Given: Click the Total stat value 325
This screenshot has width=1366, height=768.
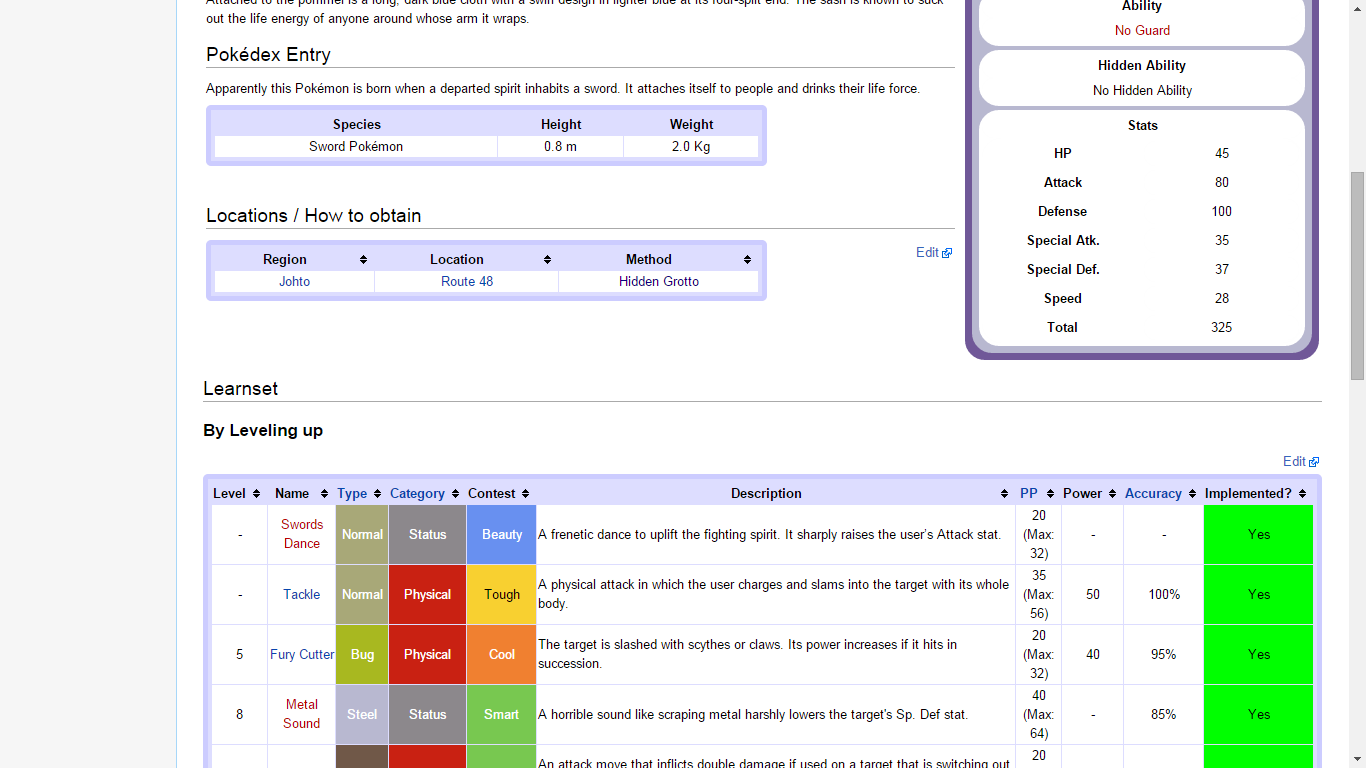Looking at the screenshot, I should [x=1222, y=328].
